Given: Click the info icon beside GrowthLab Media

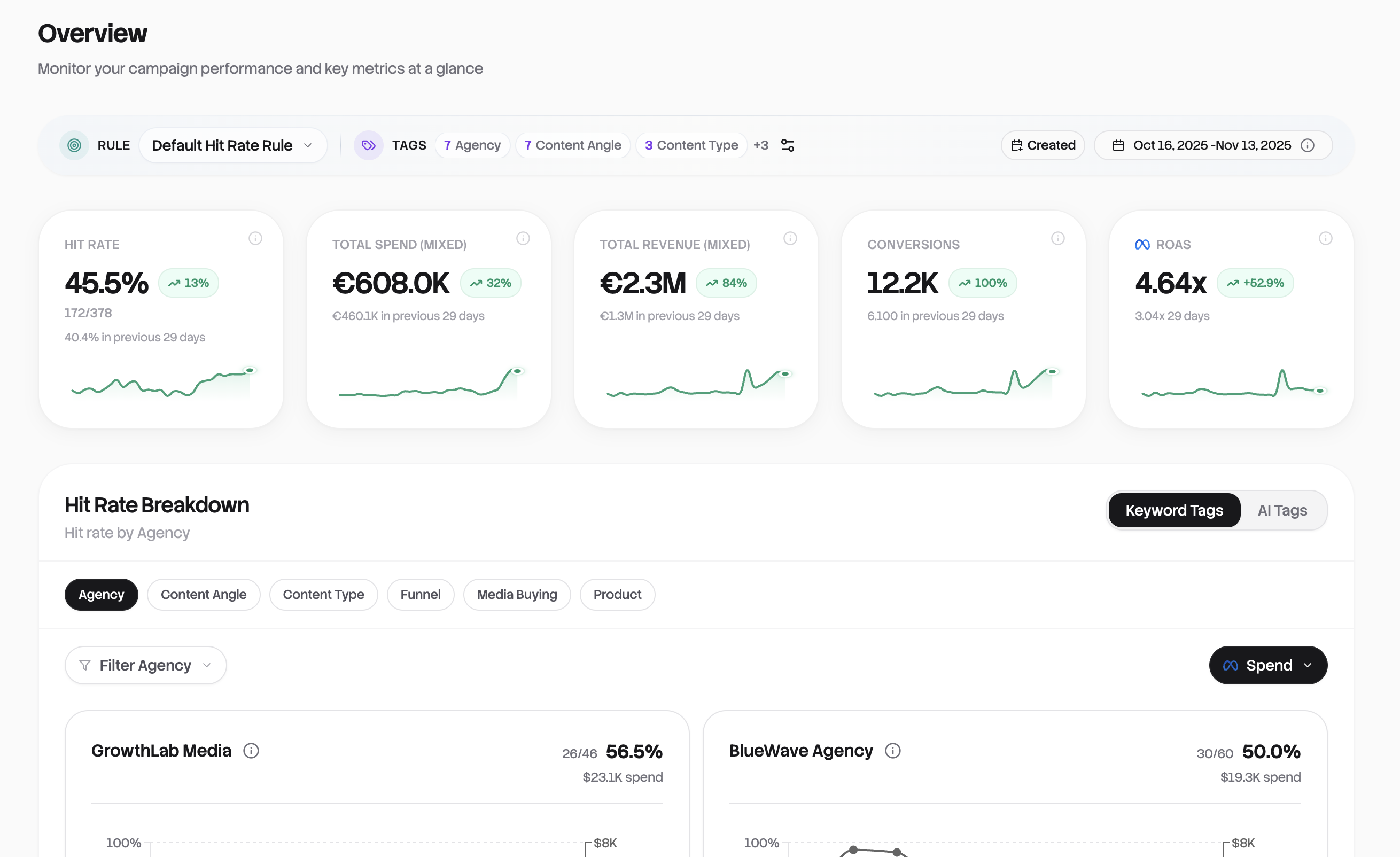Looking at the screenshot, I should pyautogui.click(x=251, y=750).
